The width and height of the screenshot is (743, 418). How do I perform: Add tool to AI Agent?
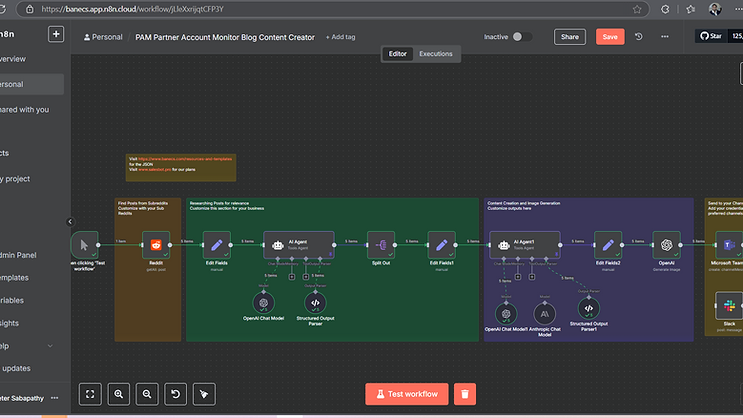point(306,277)
